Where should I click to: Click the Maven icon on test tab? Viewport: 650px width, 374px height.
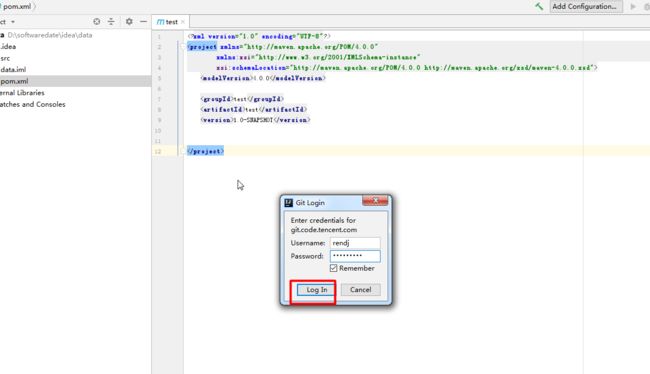pyautogui.click(x=160, y=22)
